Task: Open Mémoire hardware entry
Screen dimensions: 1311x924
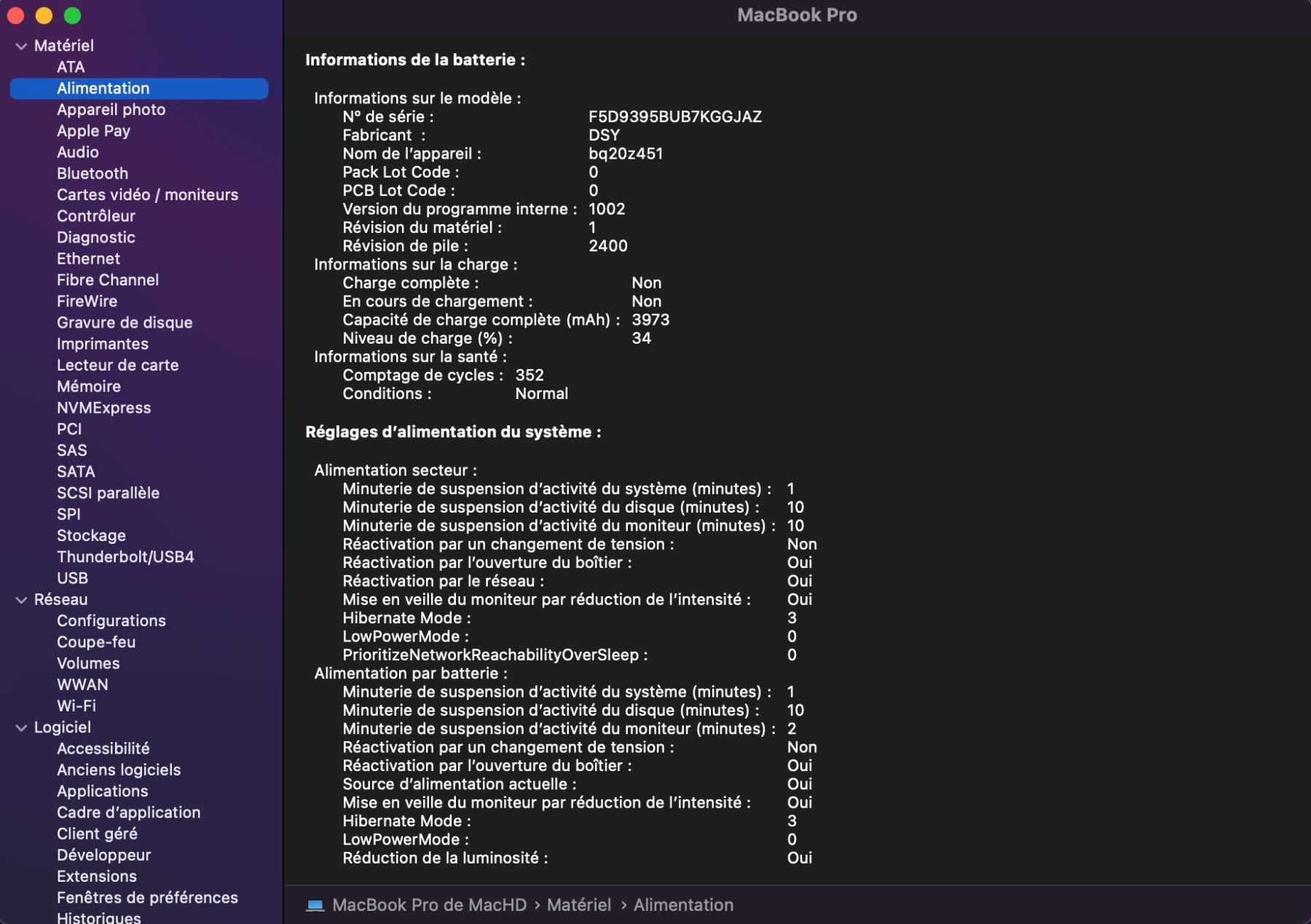Action: click(89, 386)
